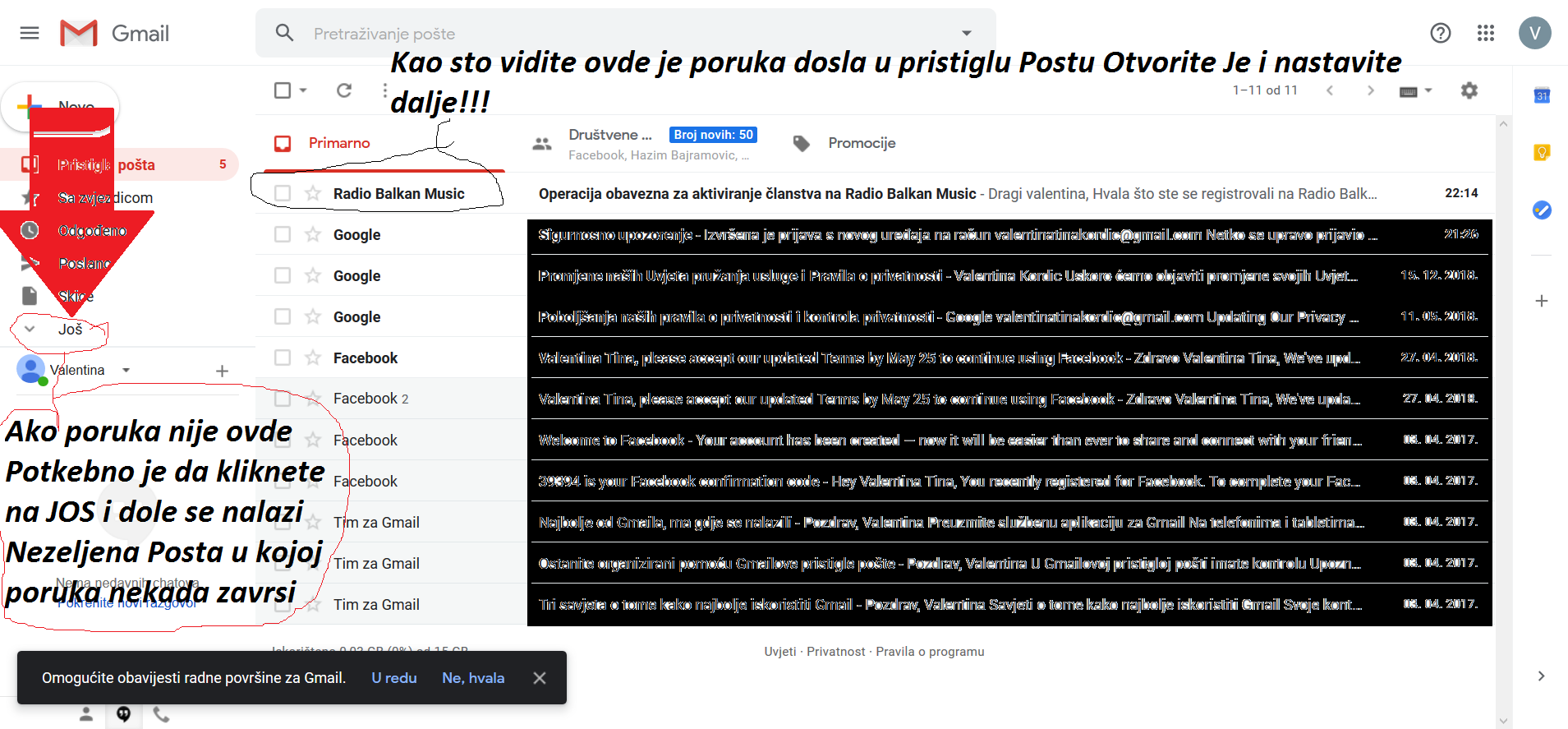The width and height of the screenshot is (1568, 729).
Task: Start new chat plus icon beside Valentina
Action: tap(222, 371)
